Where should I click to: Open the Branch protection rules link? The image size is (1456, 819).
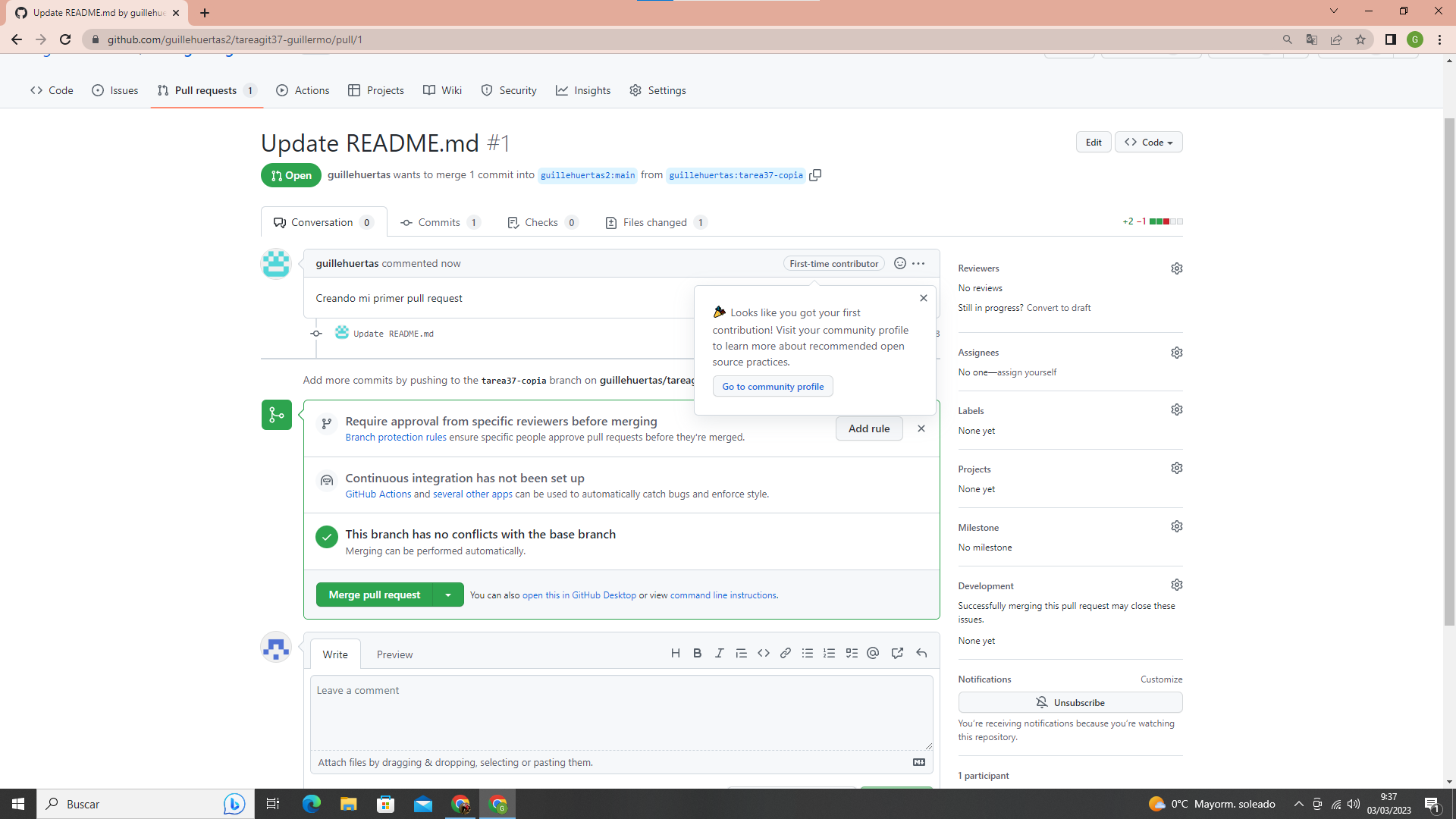pyautogui.click(x=395, y=437)
